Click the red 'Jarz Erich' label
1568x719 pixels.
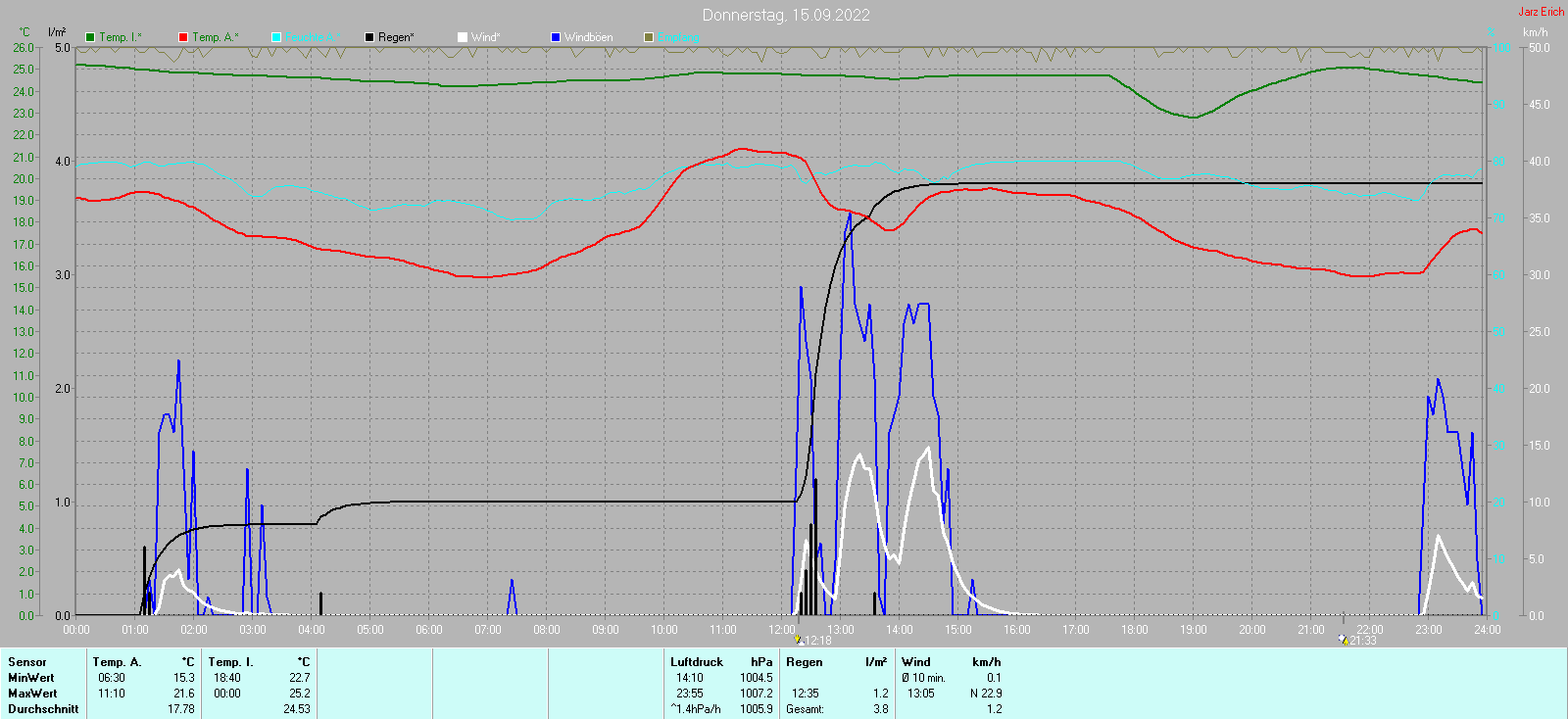1542,12
